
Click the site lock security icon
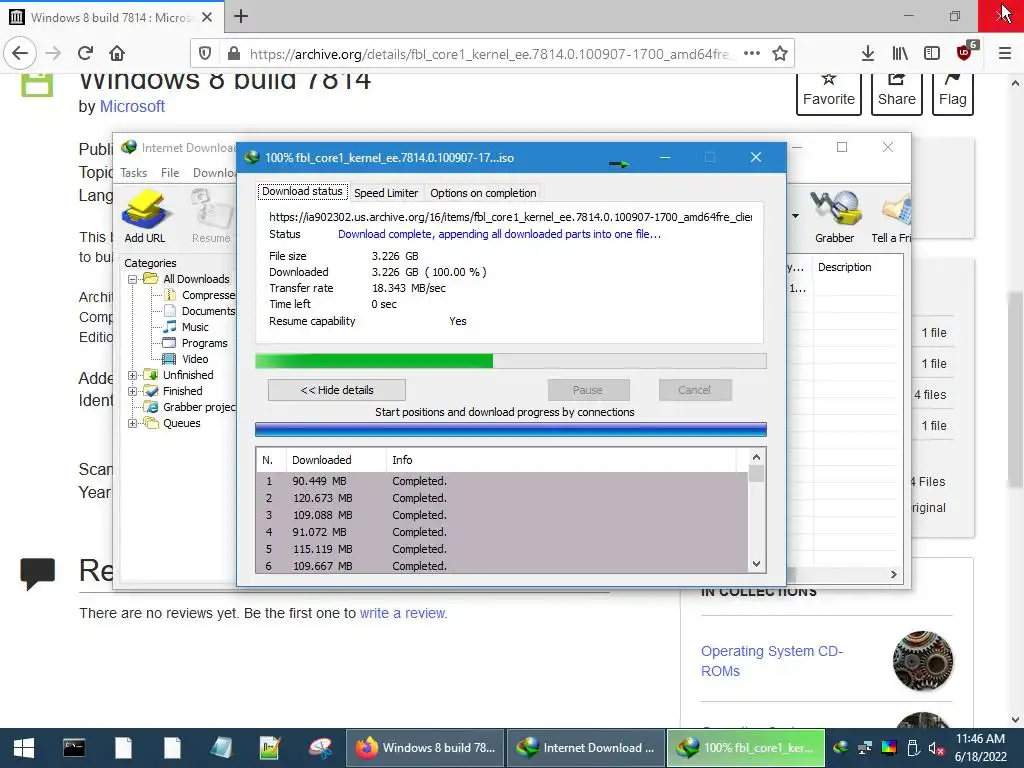tap(232, 54)
